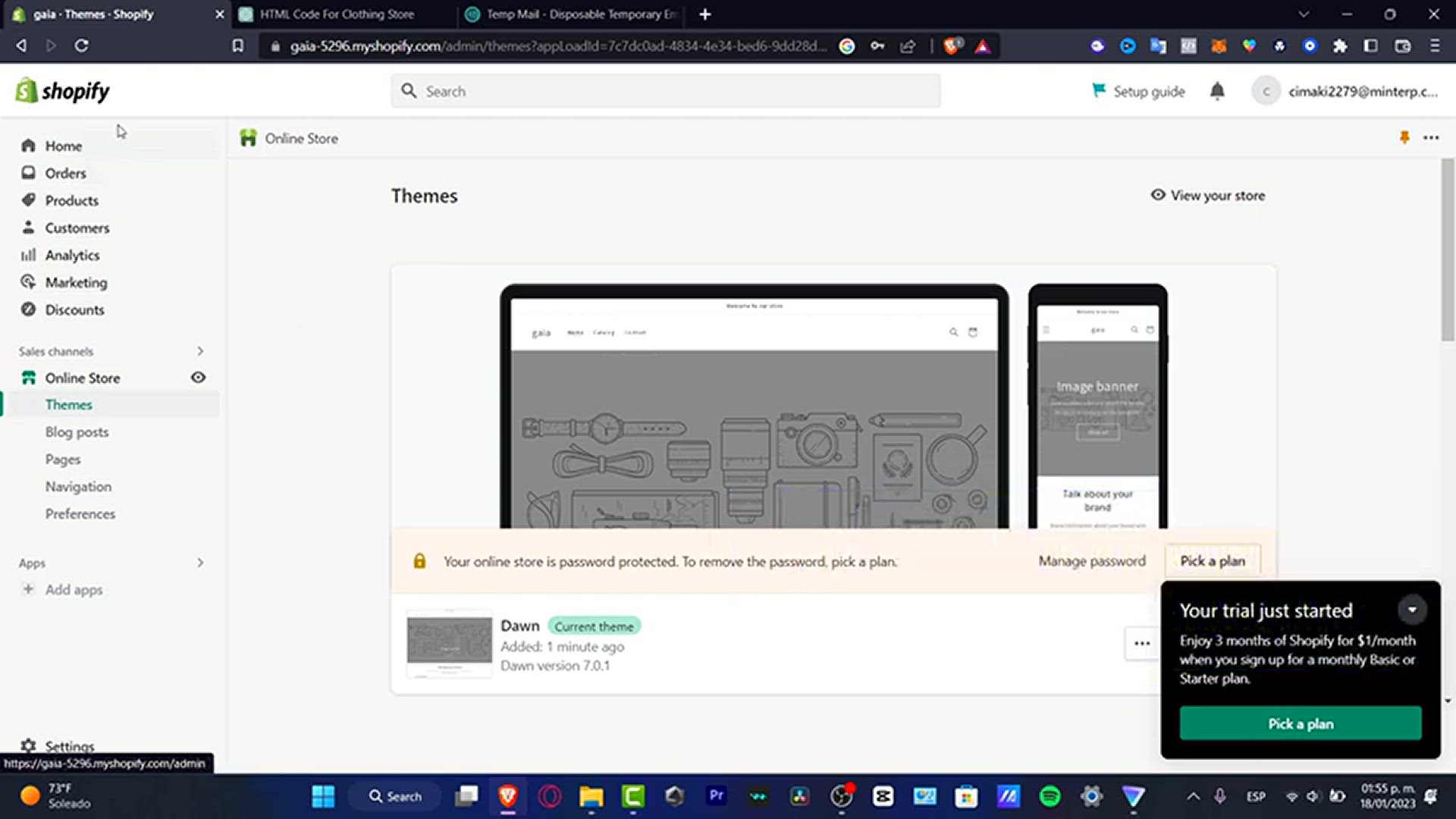Open Orders from the Shopify sidebar
This screenshot has width=1456, height=819.
coord(64,173)
